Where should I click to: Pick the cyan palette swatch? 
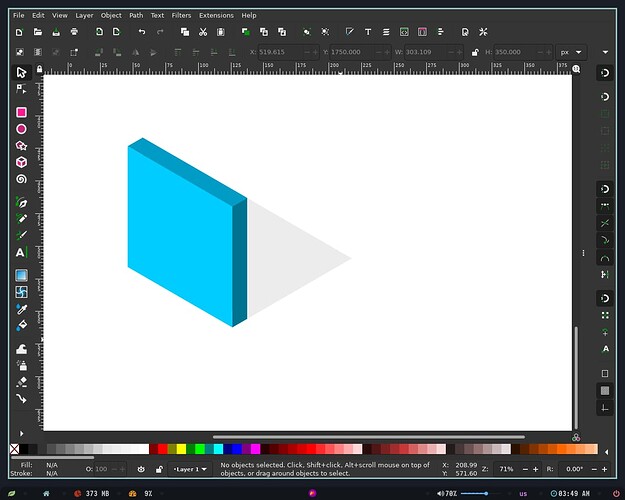tap(218, 449)
